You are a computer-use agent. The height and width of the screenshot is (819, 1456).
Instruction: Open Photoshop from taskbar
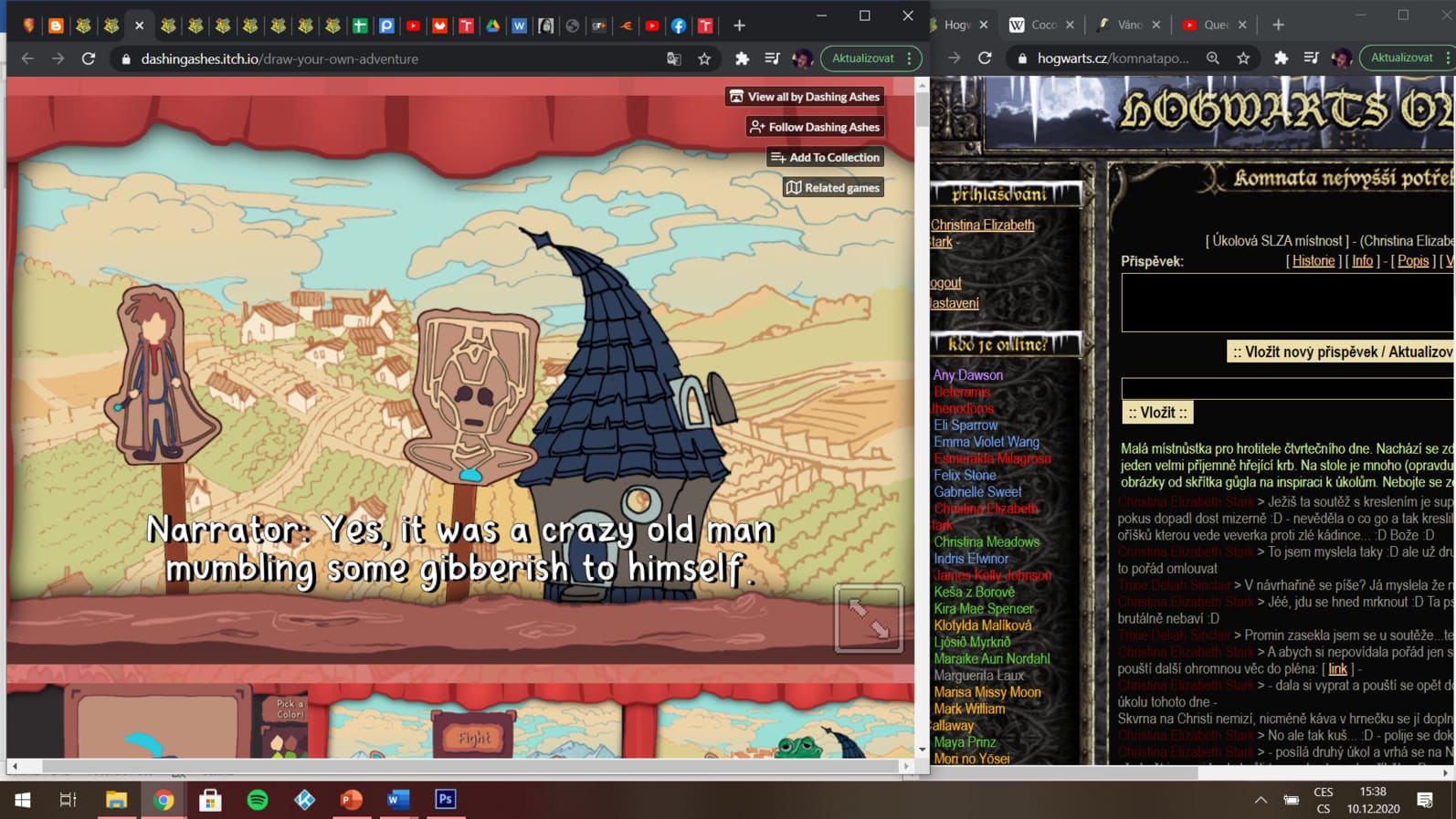[x=446, y=800]
